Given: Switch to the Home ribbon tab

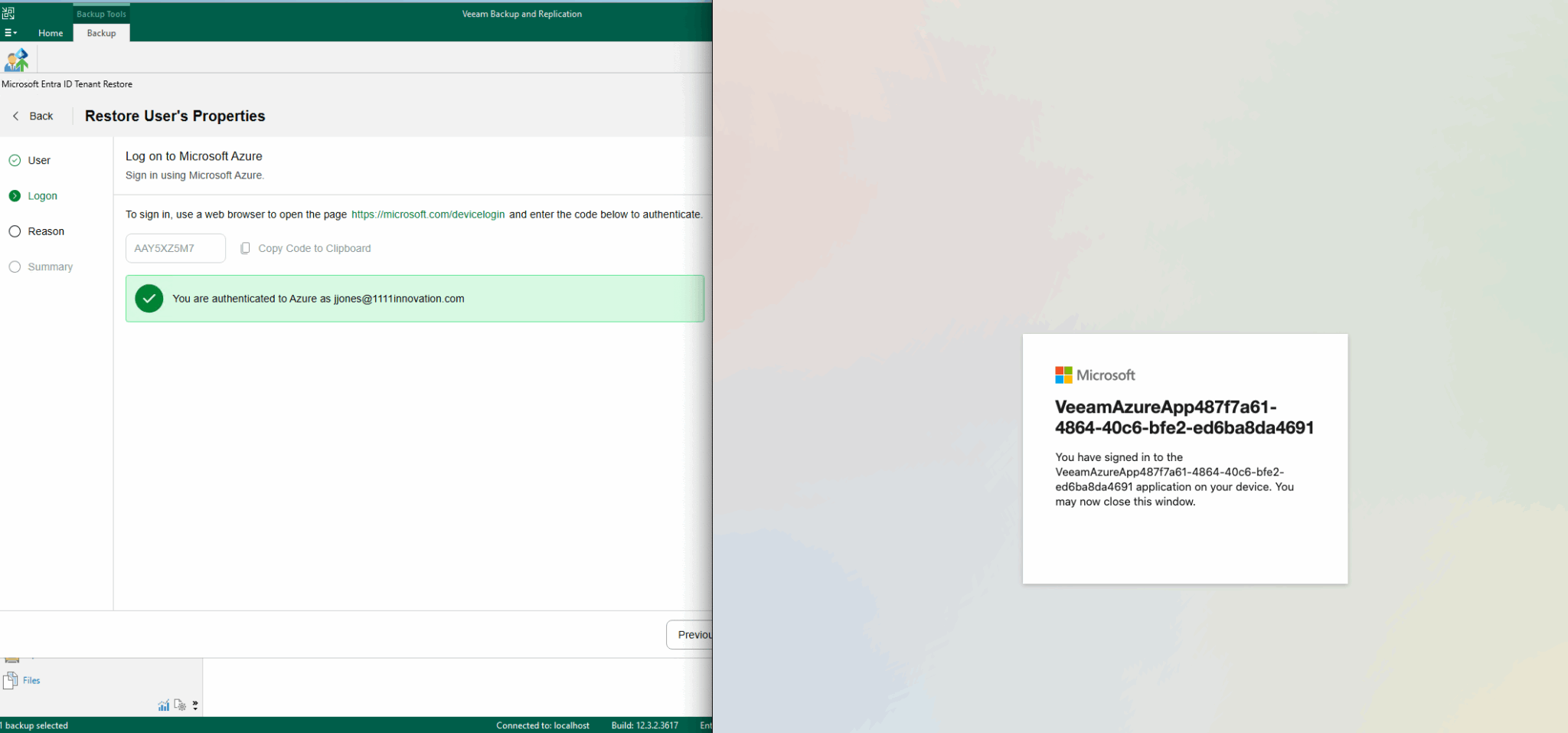Looking at the screenshot, I should tap(51, 33).
